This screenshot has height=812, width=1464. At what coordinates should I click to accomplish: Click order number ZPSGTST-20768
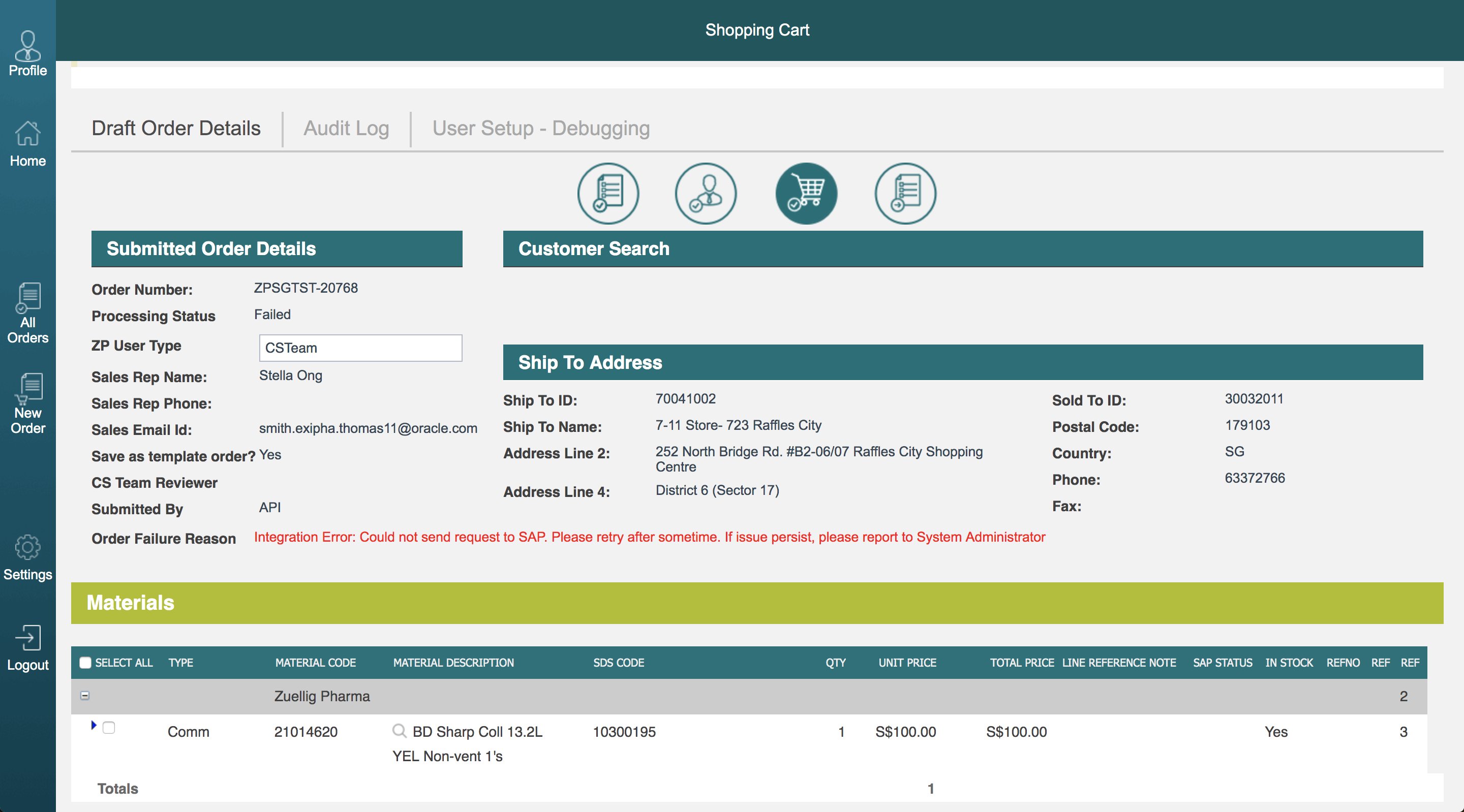pyautogui.click(x=306, y=288)
